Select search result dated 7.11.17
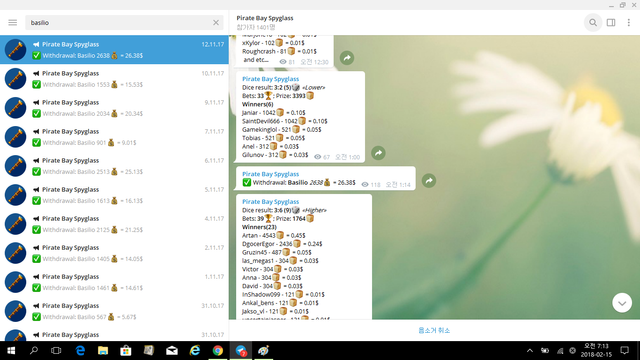 (x=114, y=136)
